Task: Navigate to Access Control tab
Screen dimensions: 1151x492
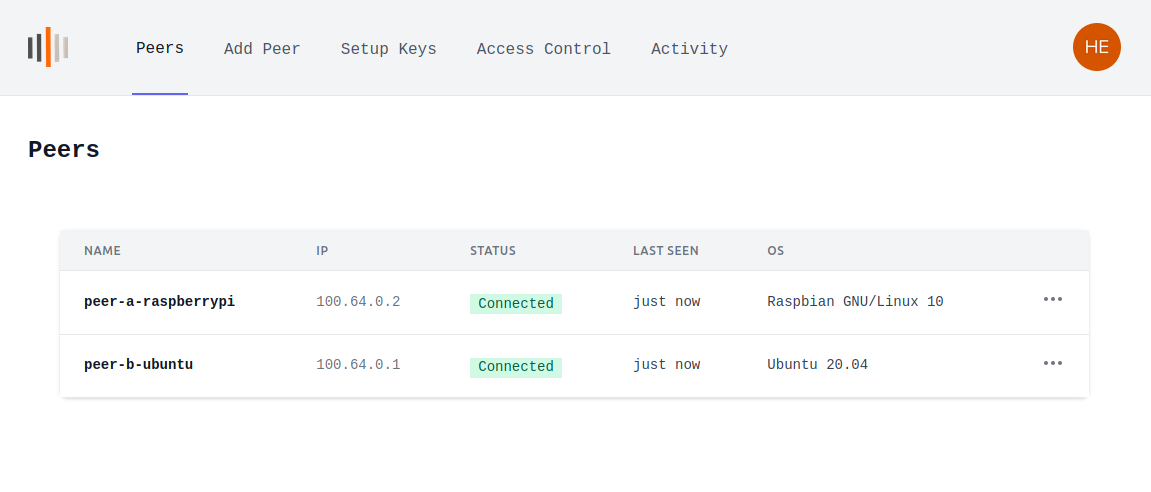Action: pyautogui.click(x=543, y=49)
